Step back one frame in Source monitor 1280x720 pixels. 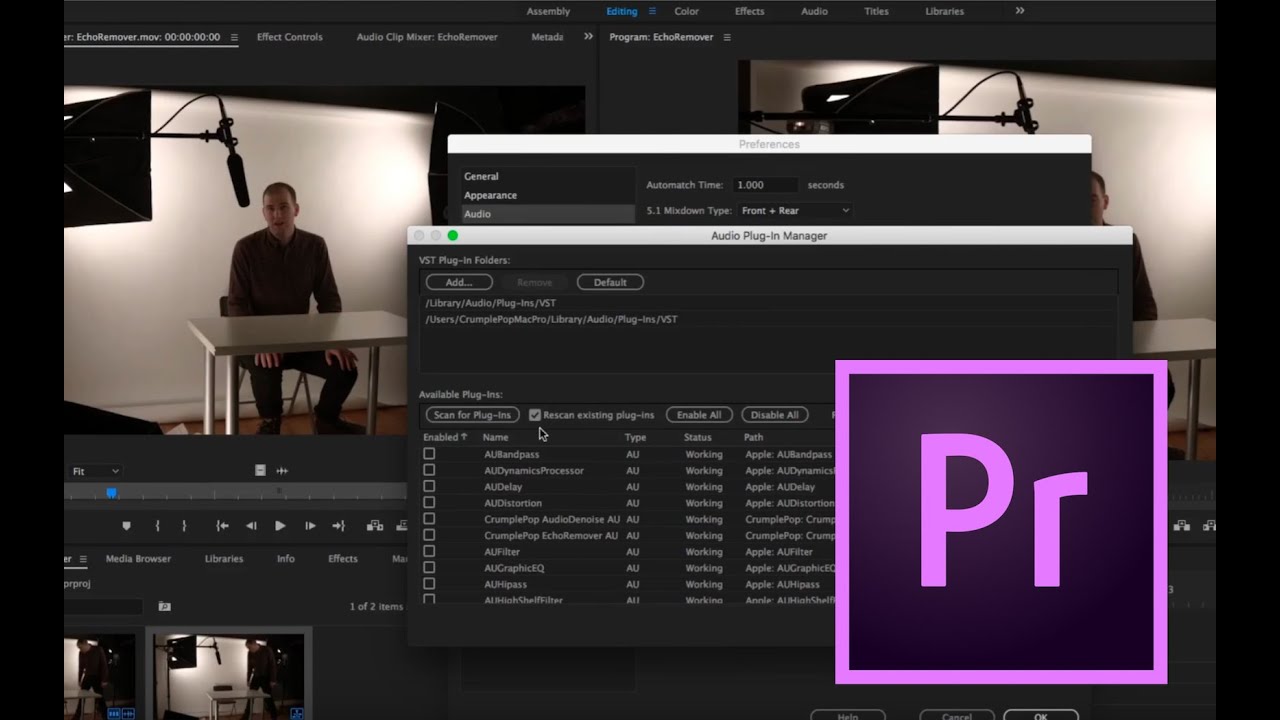tap(251, 526)
